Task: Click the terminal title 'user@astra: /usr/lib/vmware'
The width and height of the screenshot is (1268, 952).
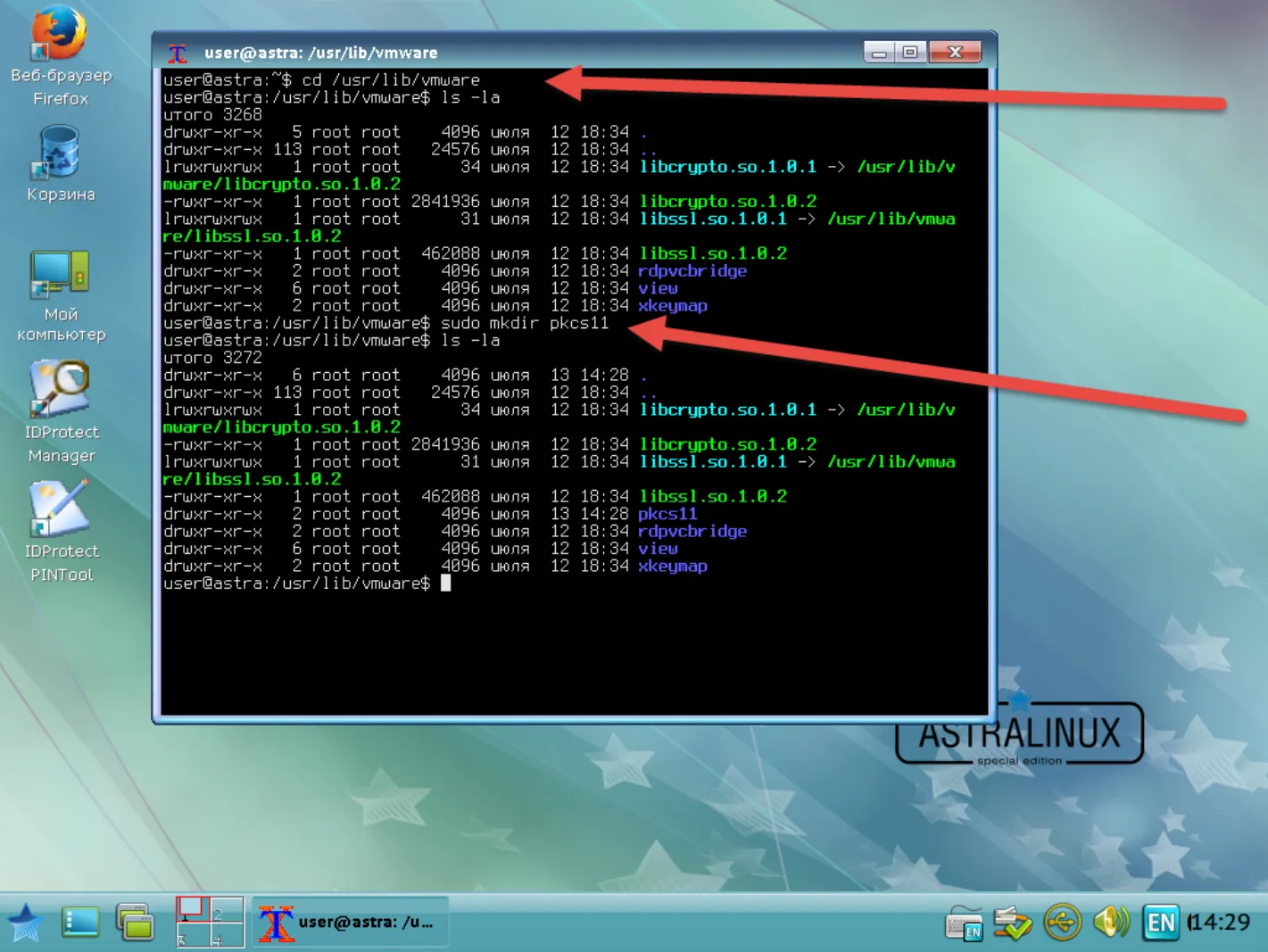Action: (321, 53)
